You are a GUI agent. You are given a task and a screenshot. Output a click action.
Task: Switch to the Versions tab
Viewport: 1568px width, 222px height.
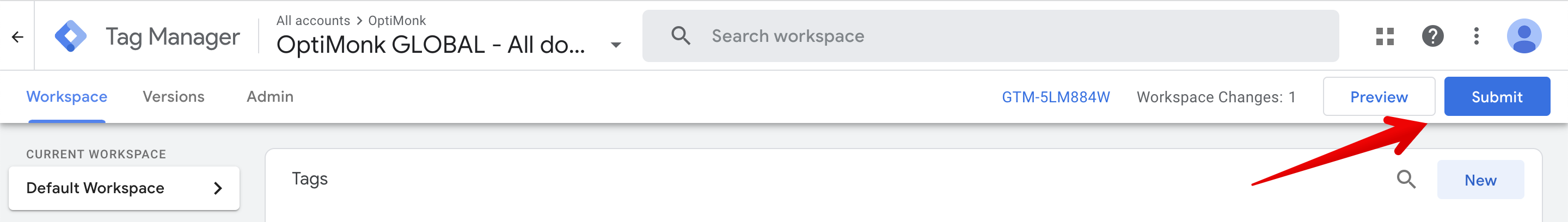pos(174,97)
